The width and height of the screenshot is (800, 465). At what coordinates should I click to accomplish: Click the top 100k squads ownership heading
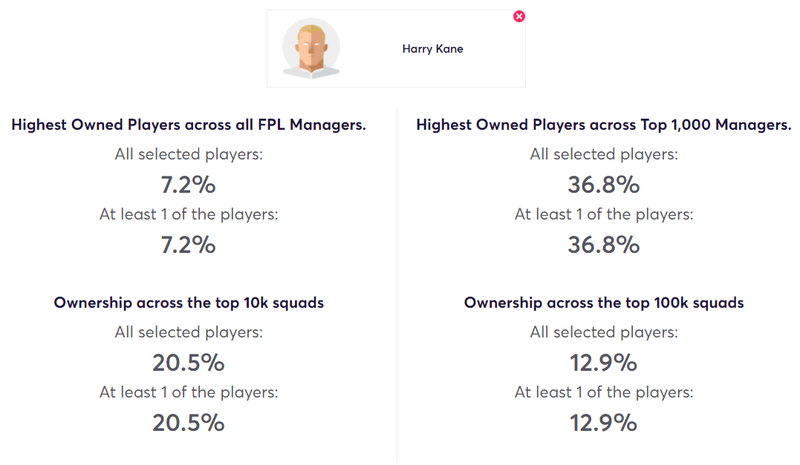click(604, 303)
